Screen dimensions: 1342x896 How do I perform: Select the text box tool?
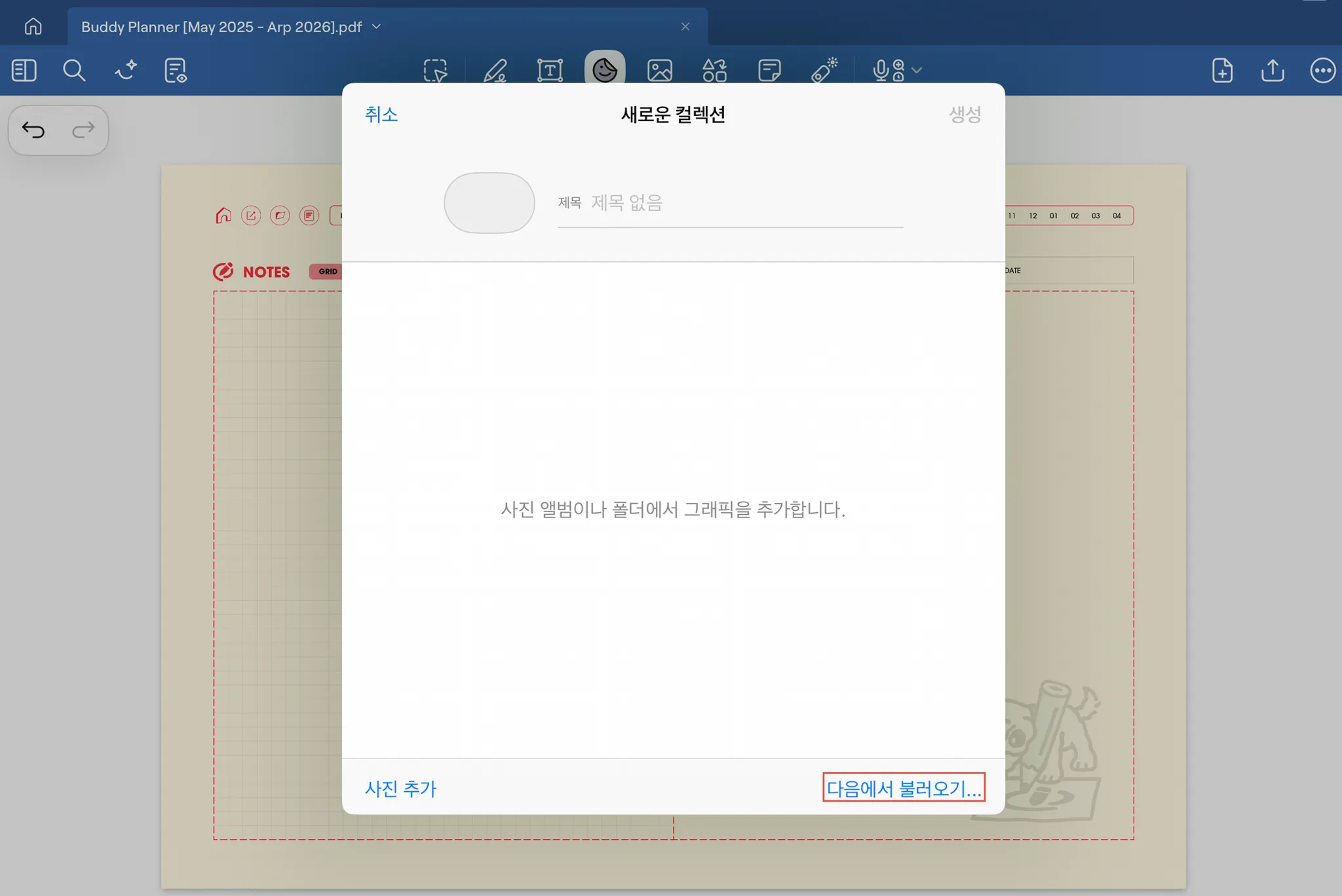(550, 70)
